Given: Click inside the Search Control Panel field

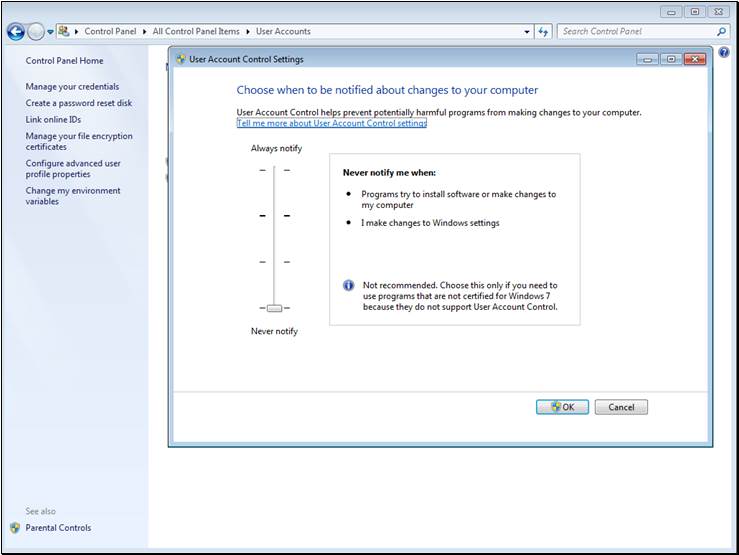Looking at the screenshot, I should pyautogui.click(x=637, y=32).
